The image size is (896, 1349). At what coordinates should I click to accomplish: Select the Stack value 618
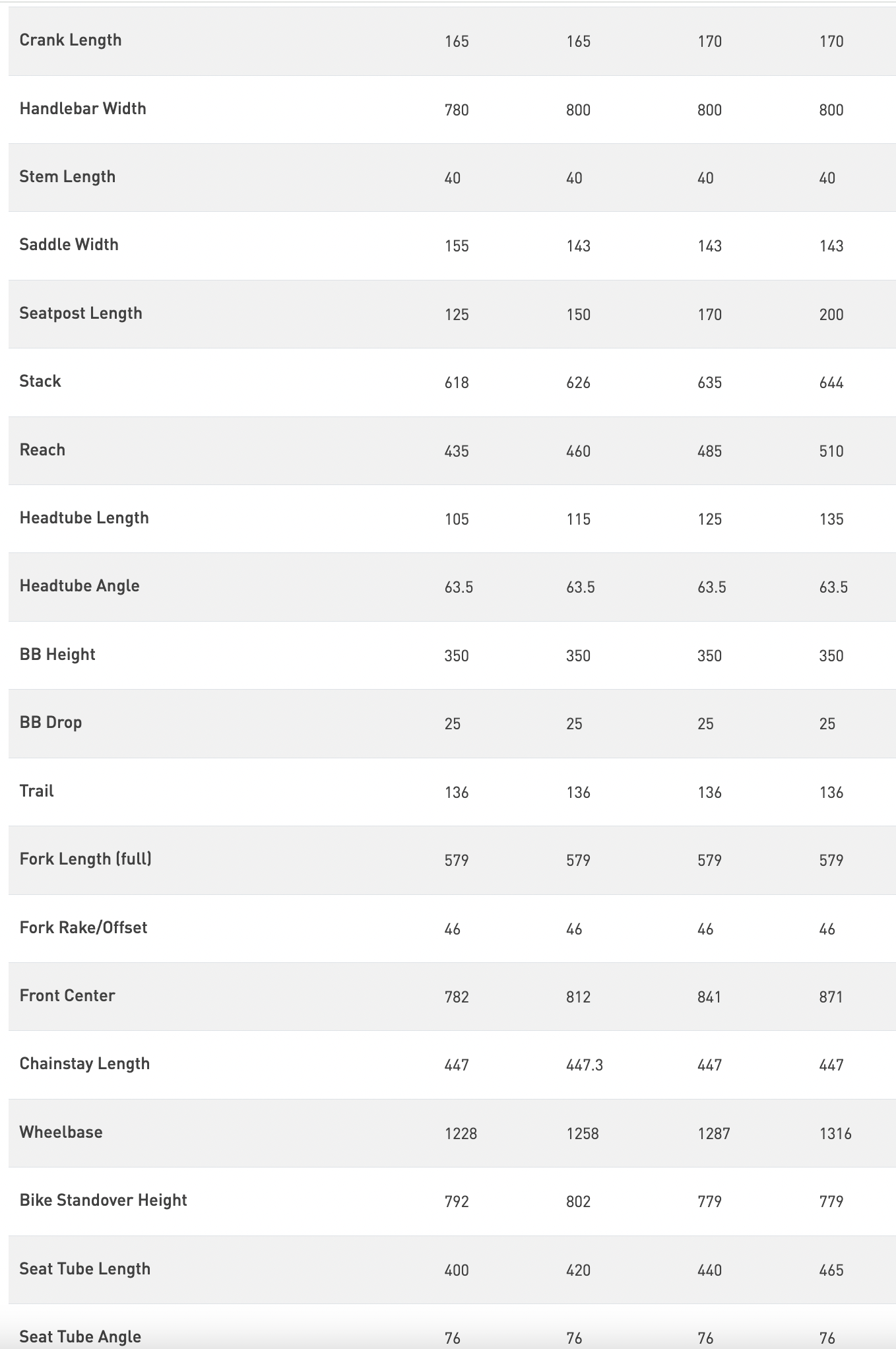point(457,383)
